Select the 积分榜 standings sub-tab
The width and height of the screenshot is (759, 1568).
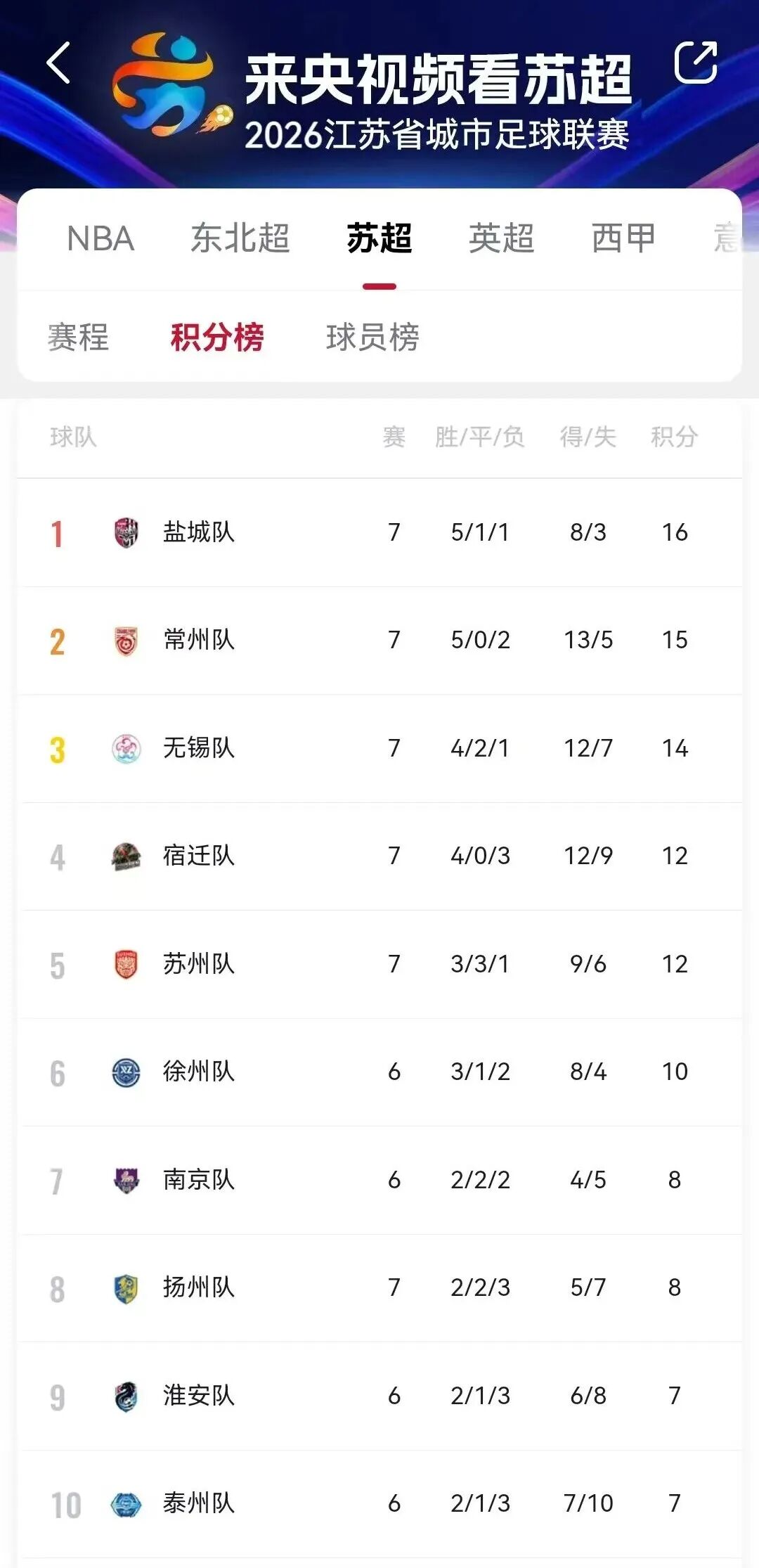tap(217, 337)
